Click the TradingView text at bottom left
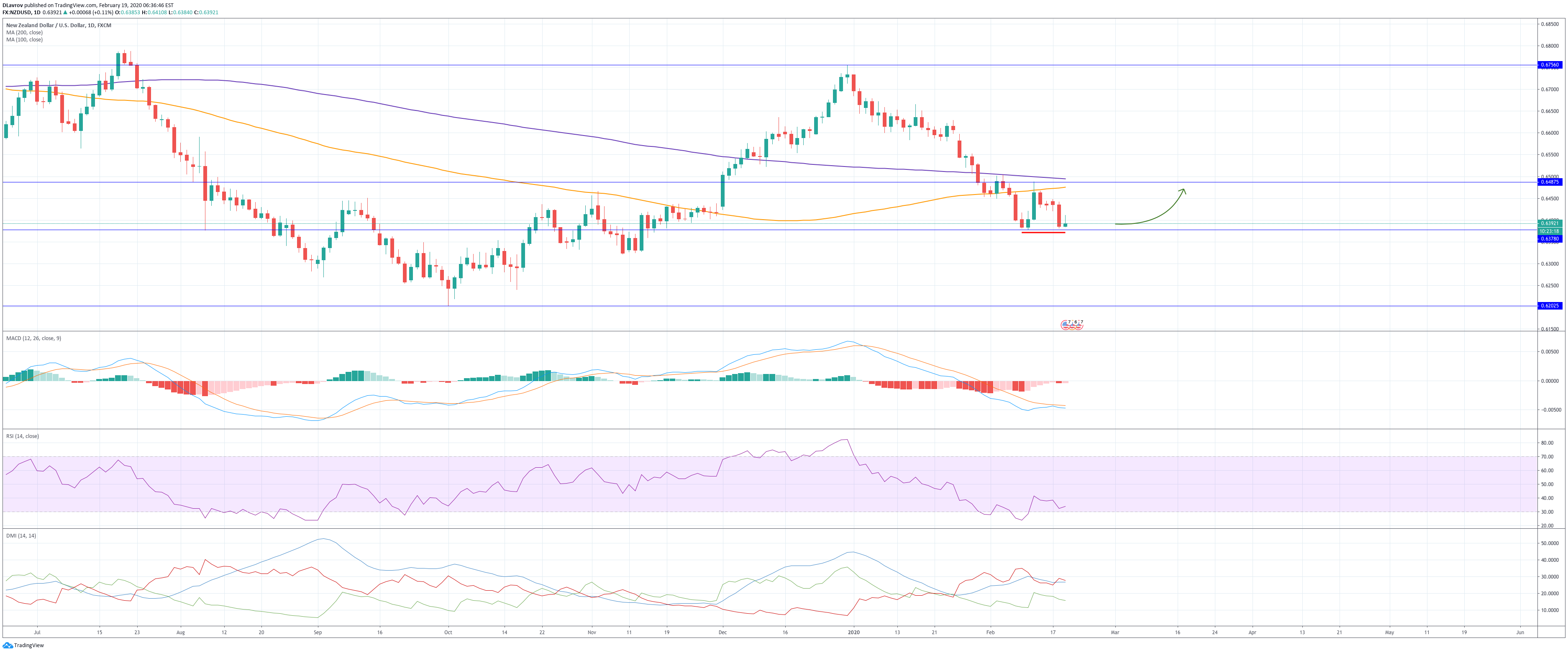 coord(28,646)
